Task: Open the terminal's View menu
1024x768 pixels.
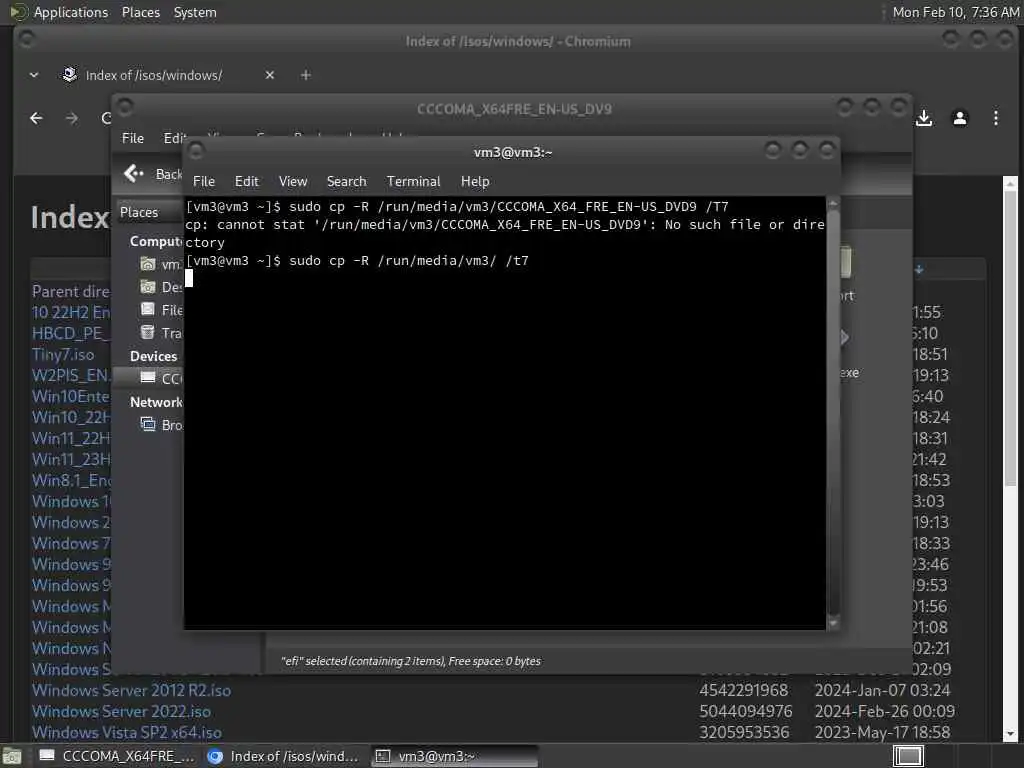Action: [293, 182]
